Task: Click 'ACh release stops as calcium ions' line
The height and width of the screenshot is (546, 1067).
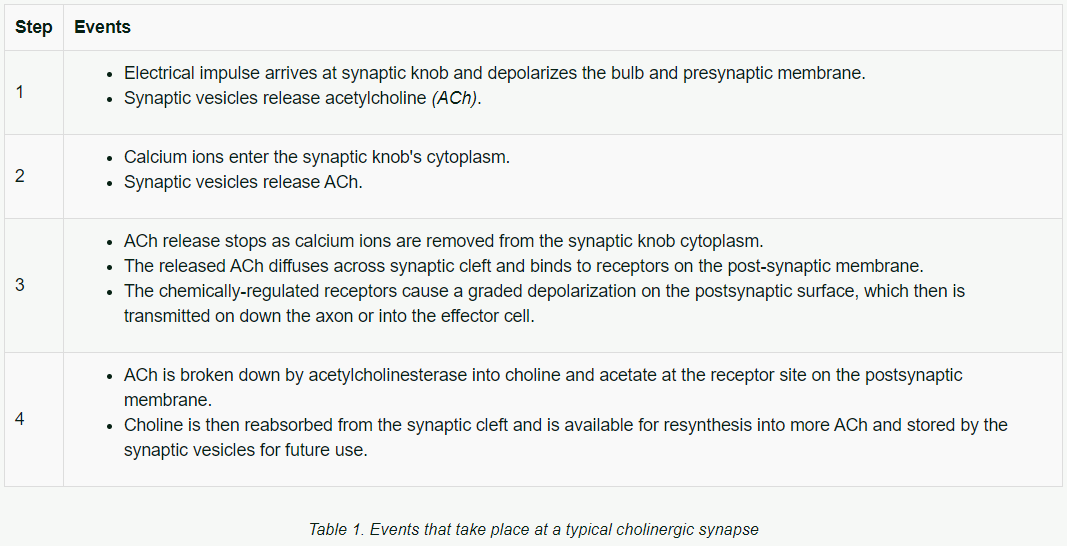Action: [x=444, y=241]
